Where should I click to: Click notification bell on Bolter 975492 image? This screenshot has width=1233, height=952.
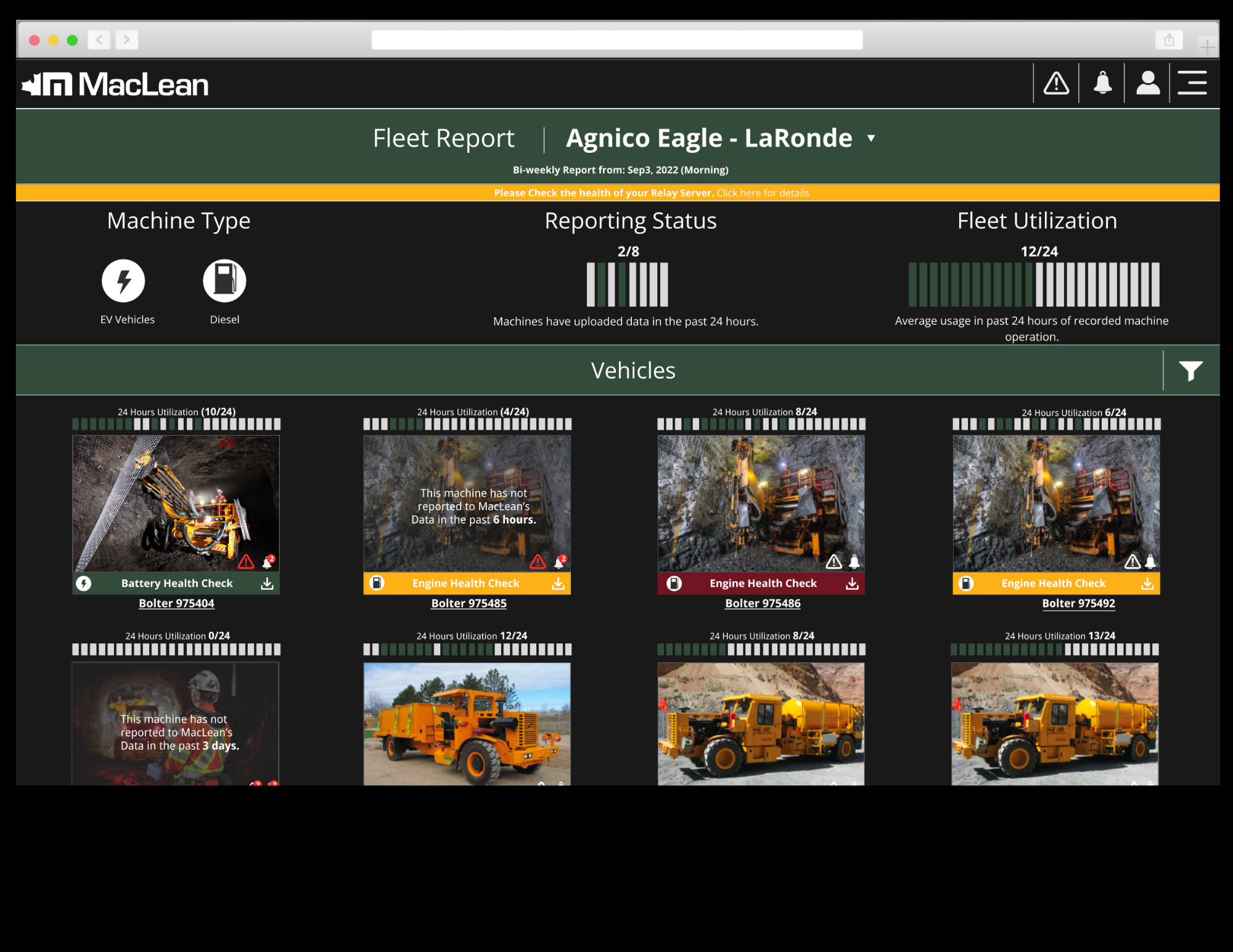[x=1150, y=561]
